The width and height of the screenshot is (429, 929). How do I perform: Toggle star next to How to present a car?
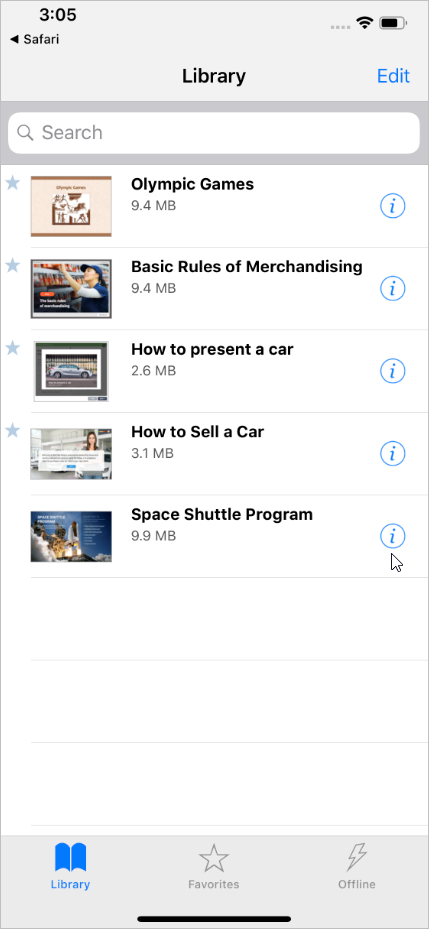pyautogui.click(x=12, y=348)
